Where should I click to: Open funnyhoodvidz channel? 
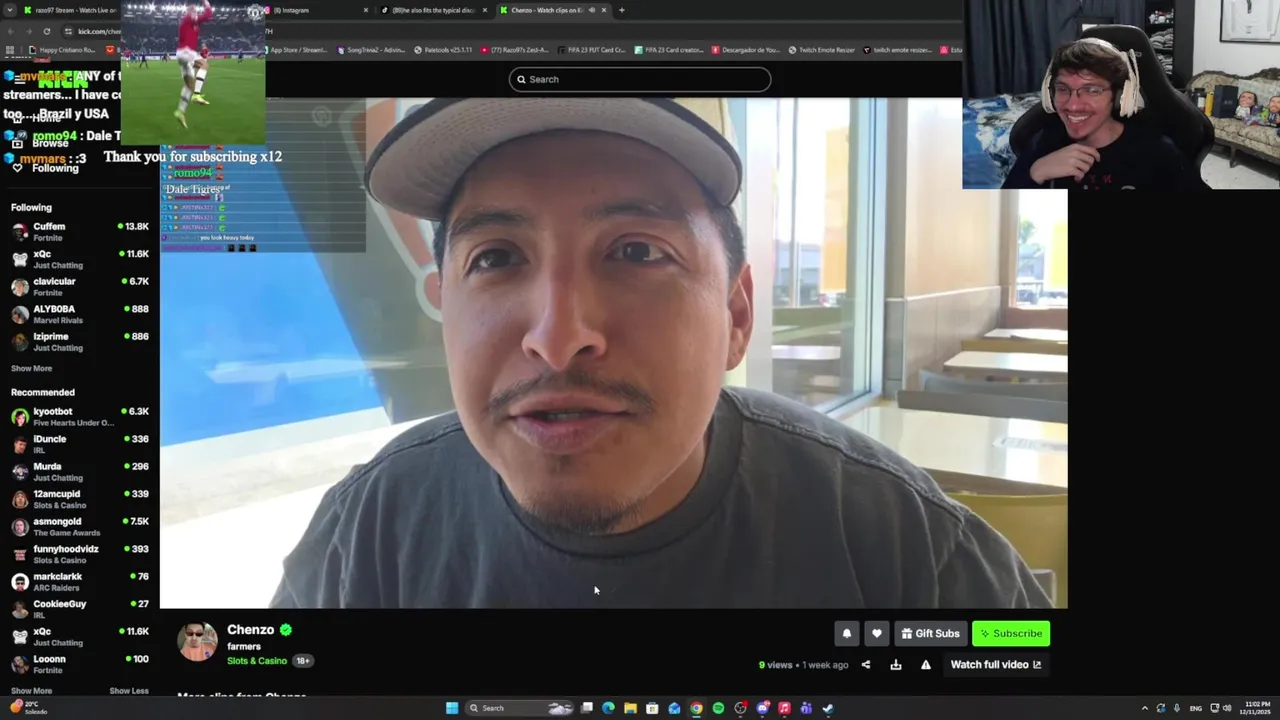coord(80,554)
